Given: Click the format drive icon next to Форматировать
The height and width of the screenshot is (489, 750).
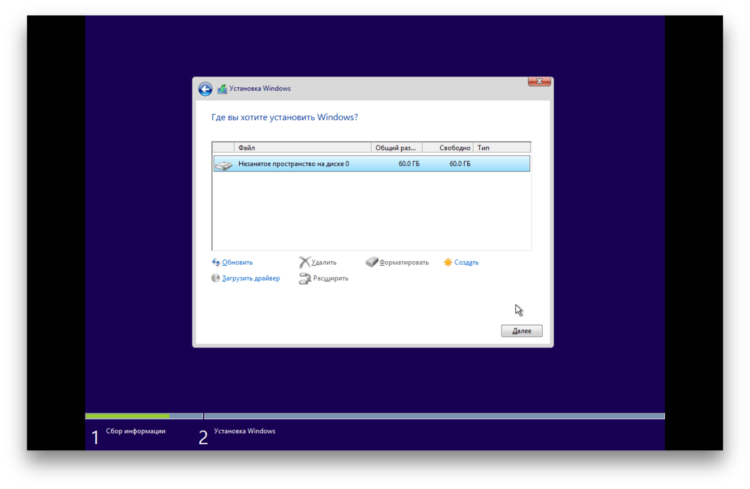Looking at the screenshot, I should point(372,262).
